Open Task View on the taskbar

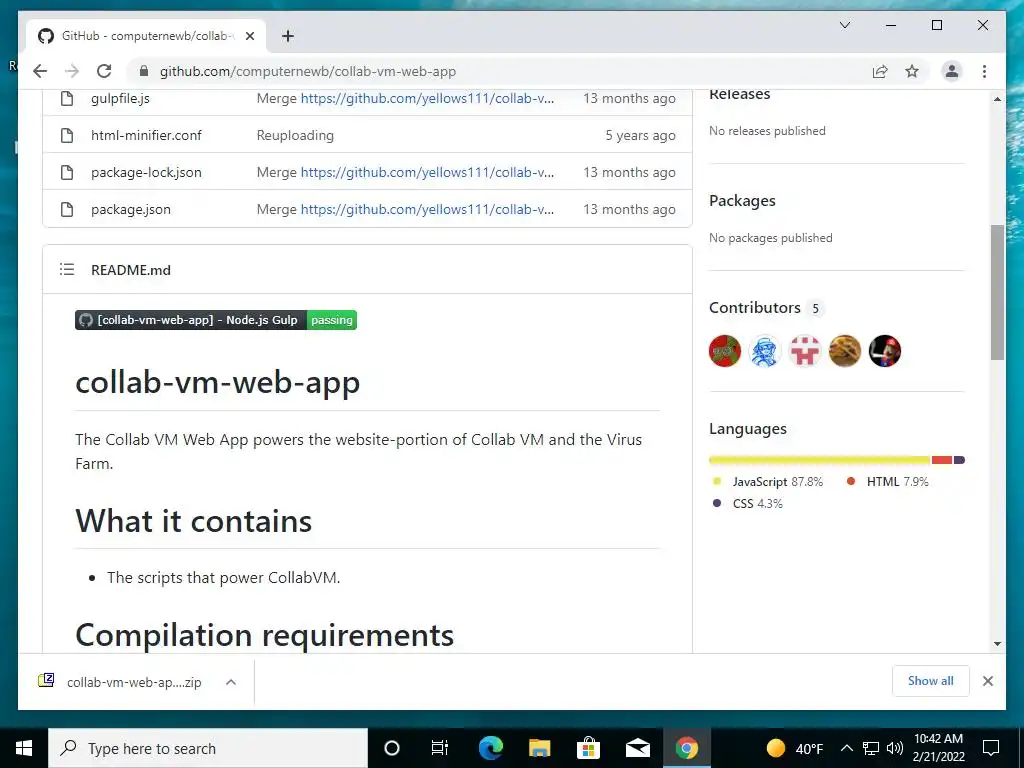click(440, 748)
